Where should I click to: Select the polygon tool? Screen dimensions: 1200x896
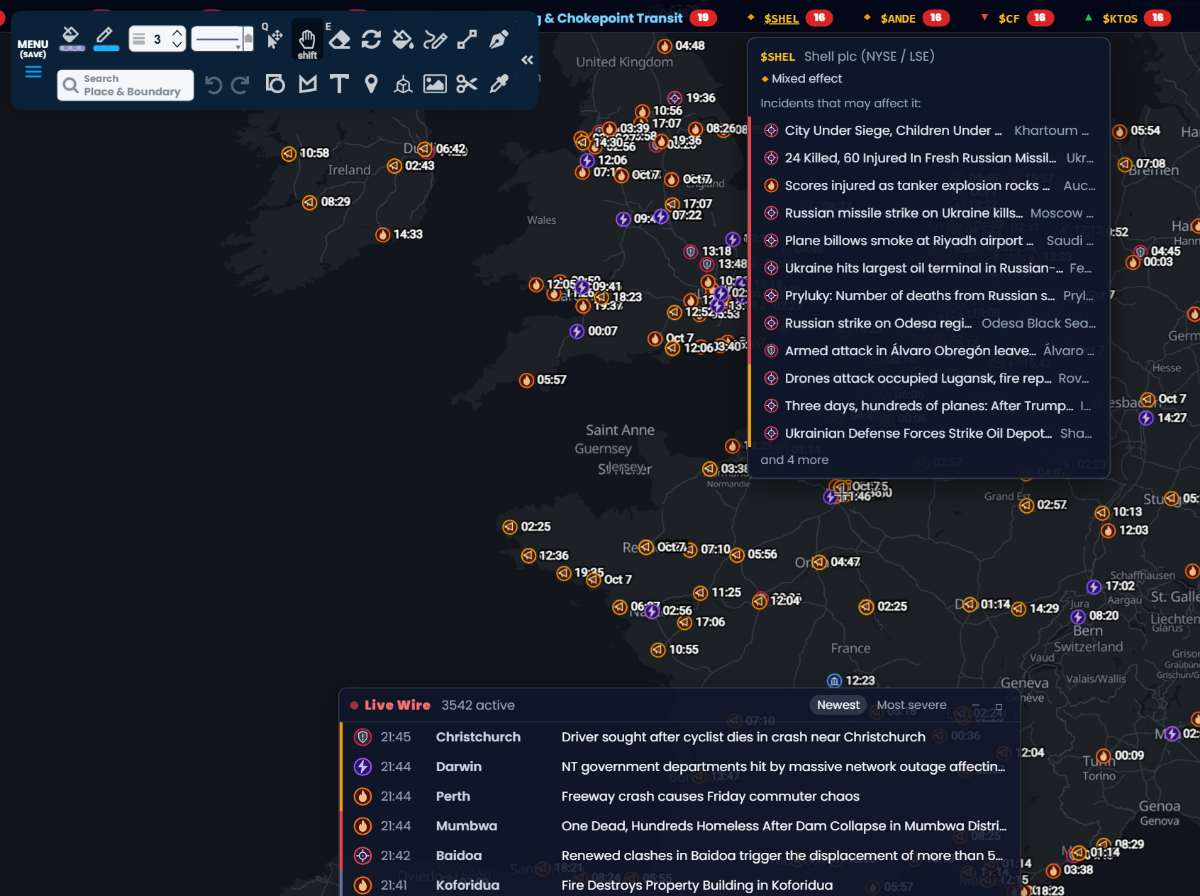point(307,84)
